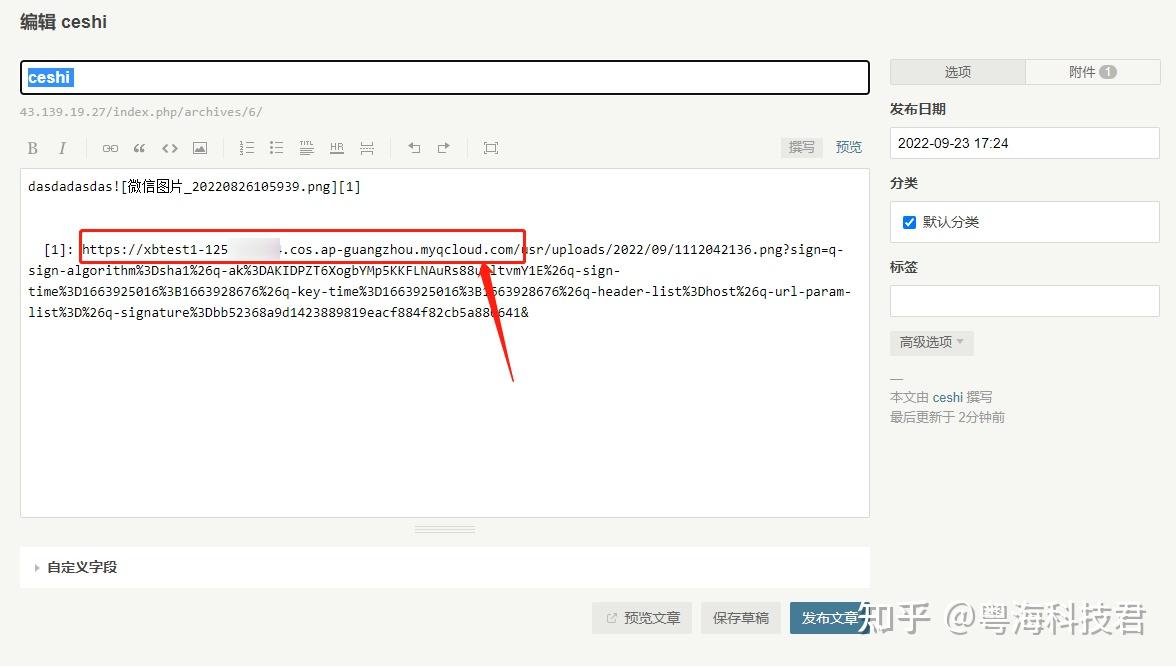Apply italic formatting in editor toolbar
The width and height of the screenshot is (1176, 666).
pyautogui.click(x=62, y=148)
